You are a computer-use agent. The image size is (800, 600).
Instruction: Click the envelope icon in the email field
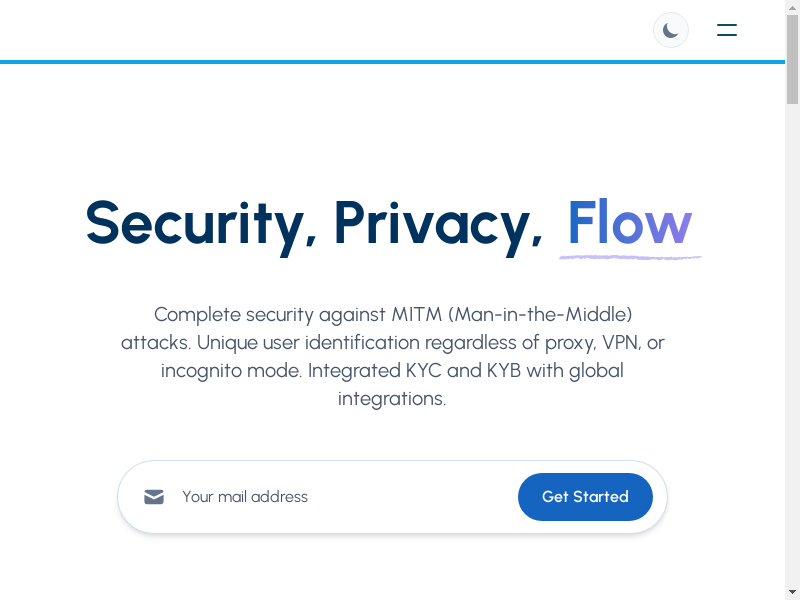[154, 497]
